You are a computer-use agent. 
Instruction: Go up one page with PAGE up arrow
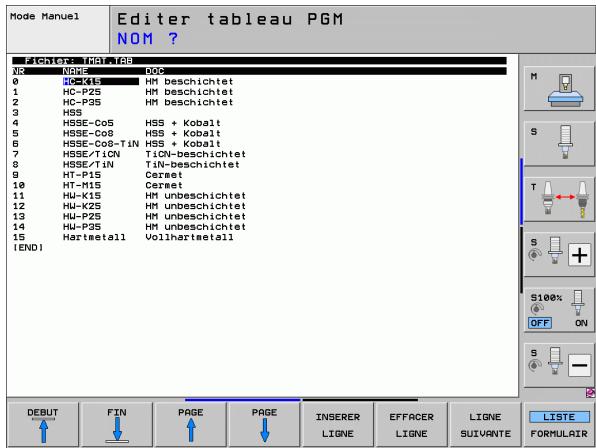(x=190, y=425)
